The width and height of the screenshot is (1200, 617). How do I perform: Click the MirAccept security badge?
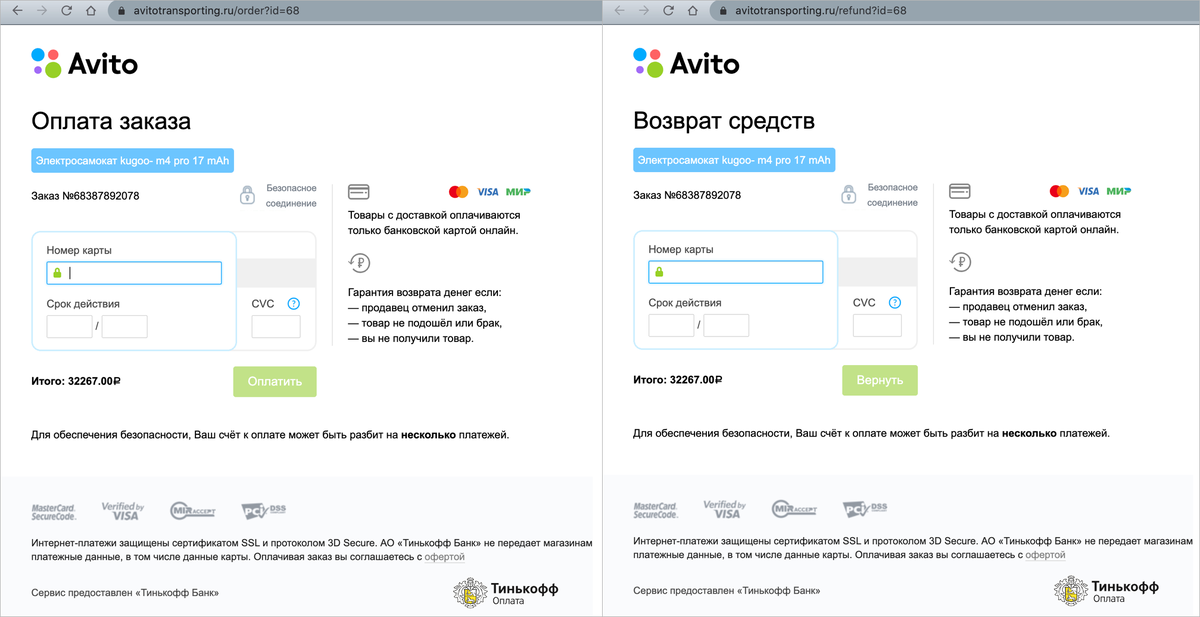coord(192,508)
